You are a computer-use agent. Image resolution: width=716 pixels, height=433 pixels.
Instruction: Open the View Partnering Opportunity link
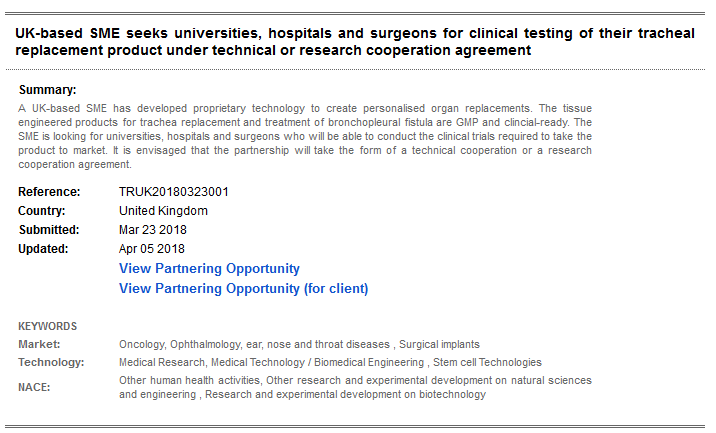209,269
